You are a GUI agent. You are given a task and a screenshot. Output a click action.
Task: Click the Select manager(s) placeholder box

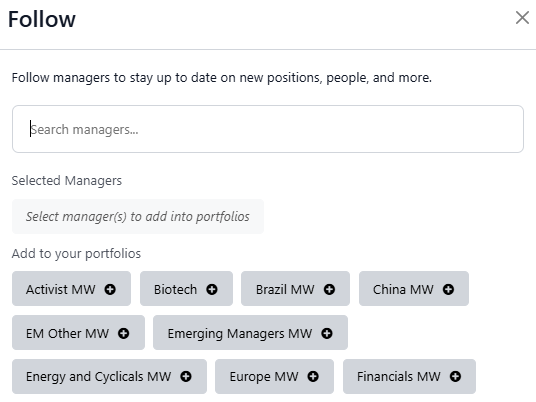coord(138,216)
